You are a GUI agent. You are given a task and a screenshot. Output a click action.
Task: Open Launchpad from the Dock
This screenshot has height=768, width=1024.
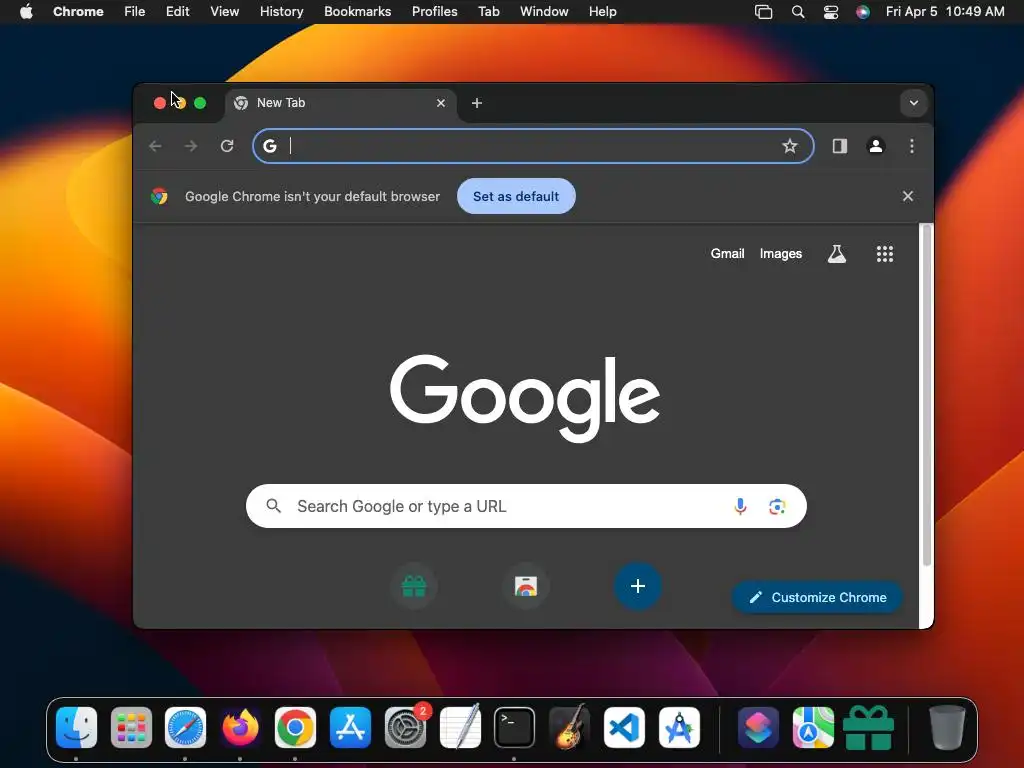pyautogui.click(x=131, y=727)
